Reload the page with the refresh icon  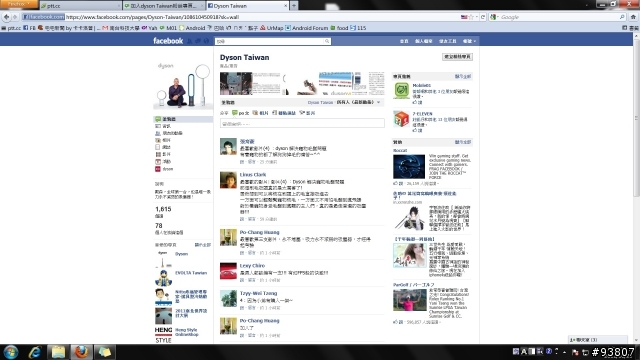pos(483,17)
